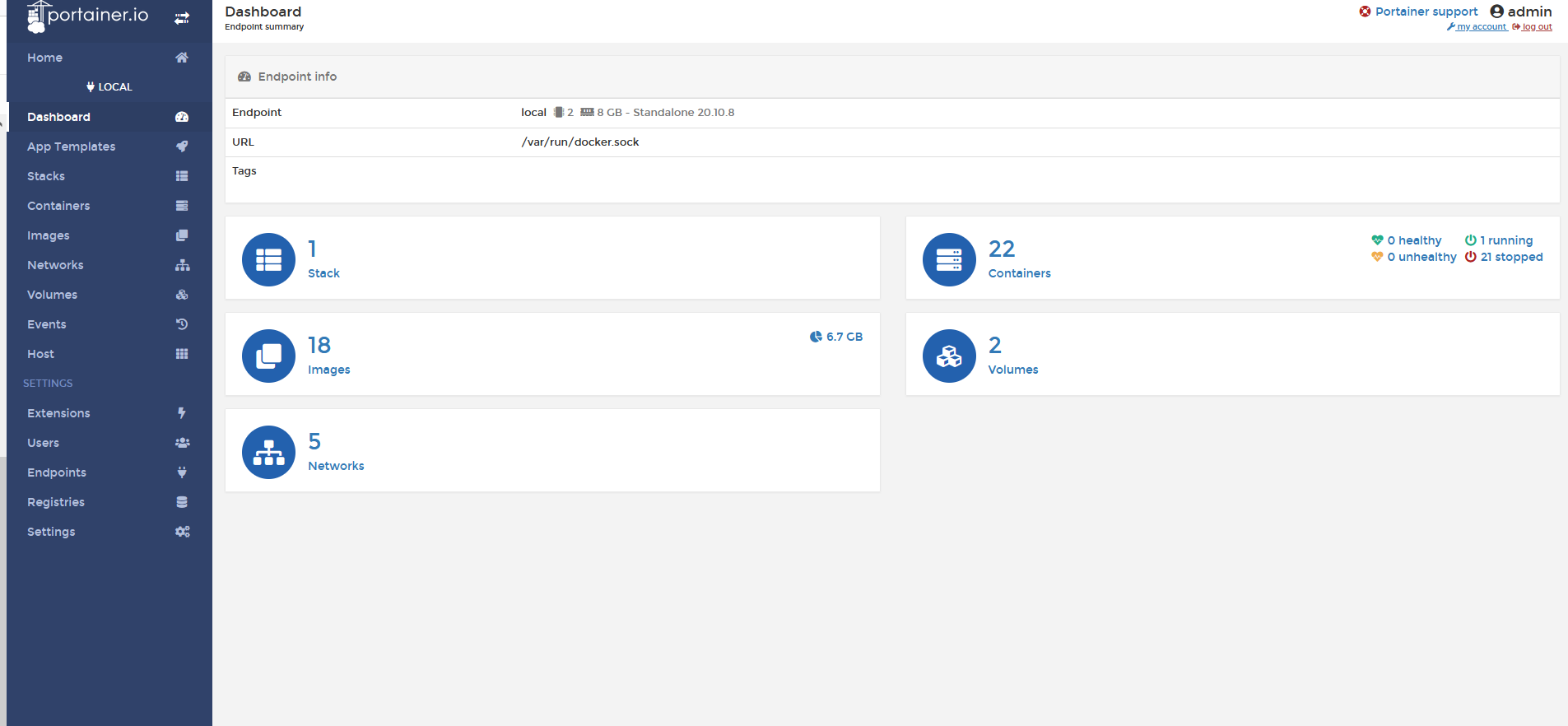Click the 'Standalone 20.10.8' endpoint text
1568x726 pixels.
684,113
